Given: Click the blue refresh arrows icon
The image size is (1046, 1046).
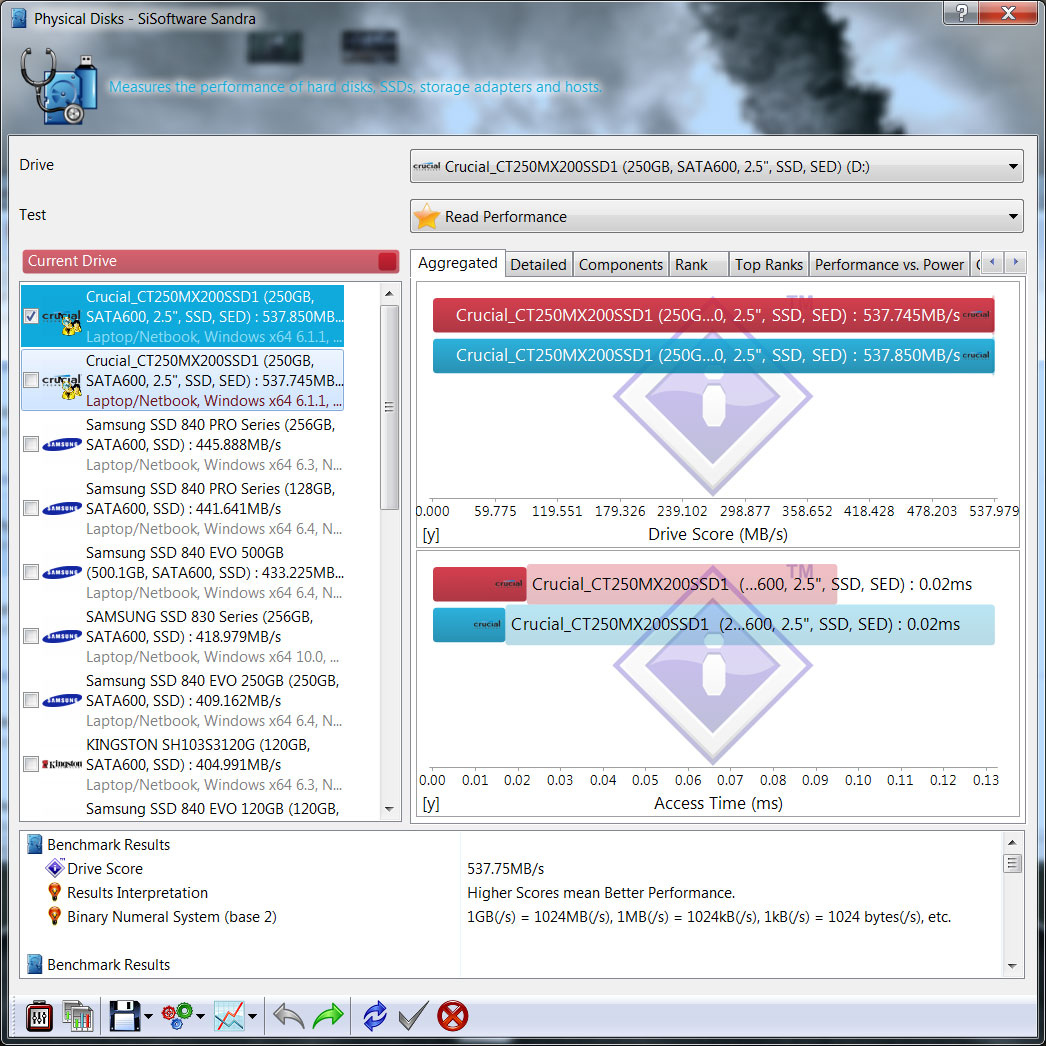Looking at the screenshot, I should click(x=375, y=1016).
